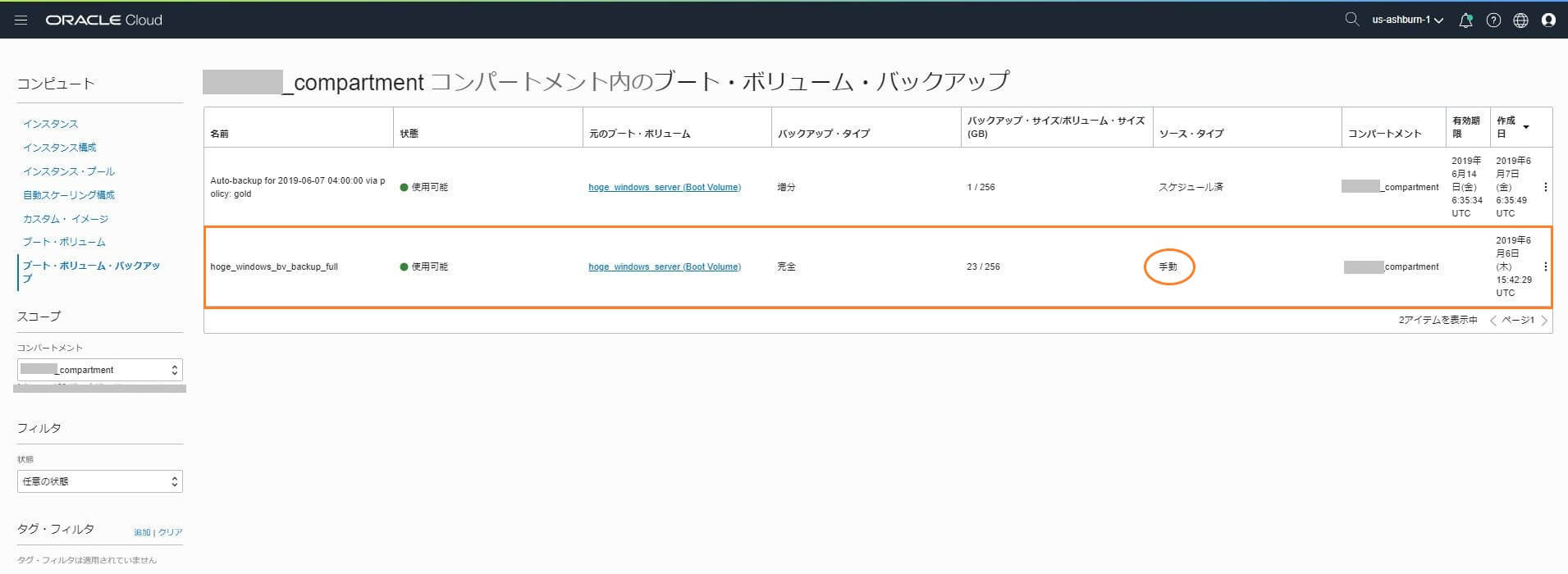Open the language globe menu
The image size is (1568, 574).
(x=1520, y=20)
